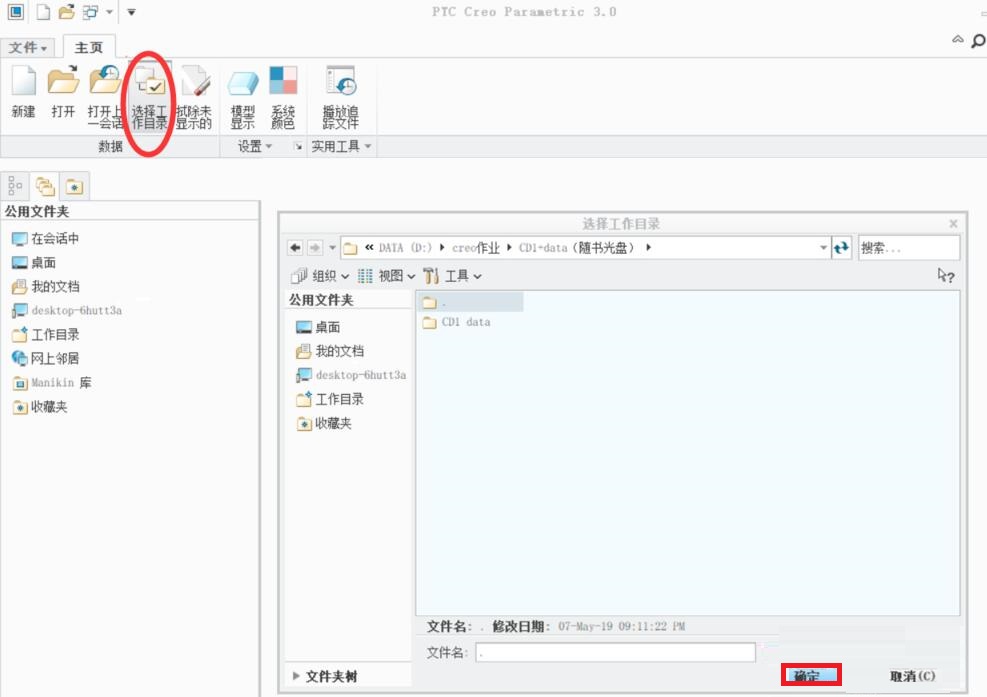Open the 文件 menu tab
987x697 pixels.
click(x=29, y=48)
